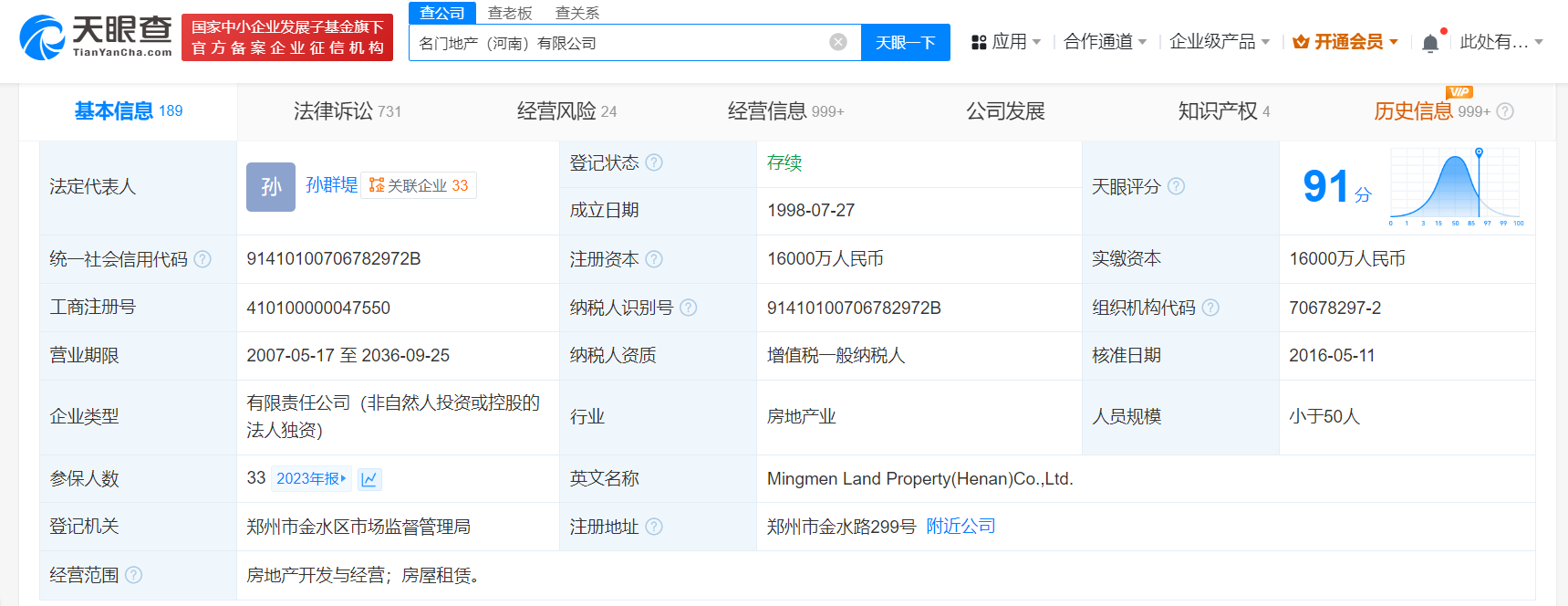Click the 人员规模 value 小于50人
The image size is (1568, 606).
pos(1324,417)
